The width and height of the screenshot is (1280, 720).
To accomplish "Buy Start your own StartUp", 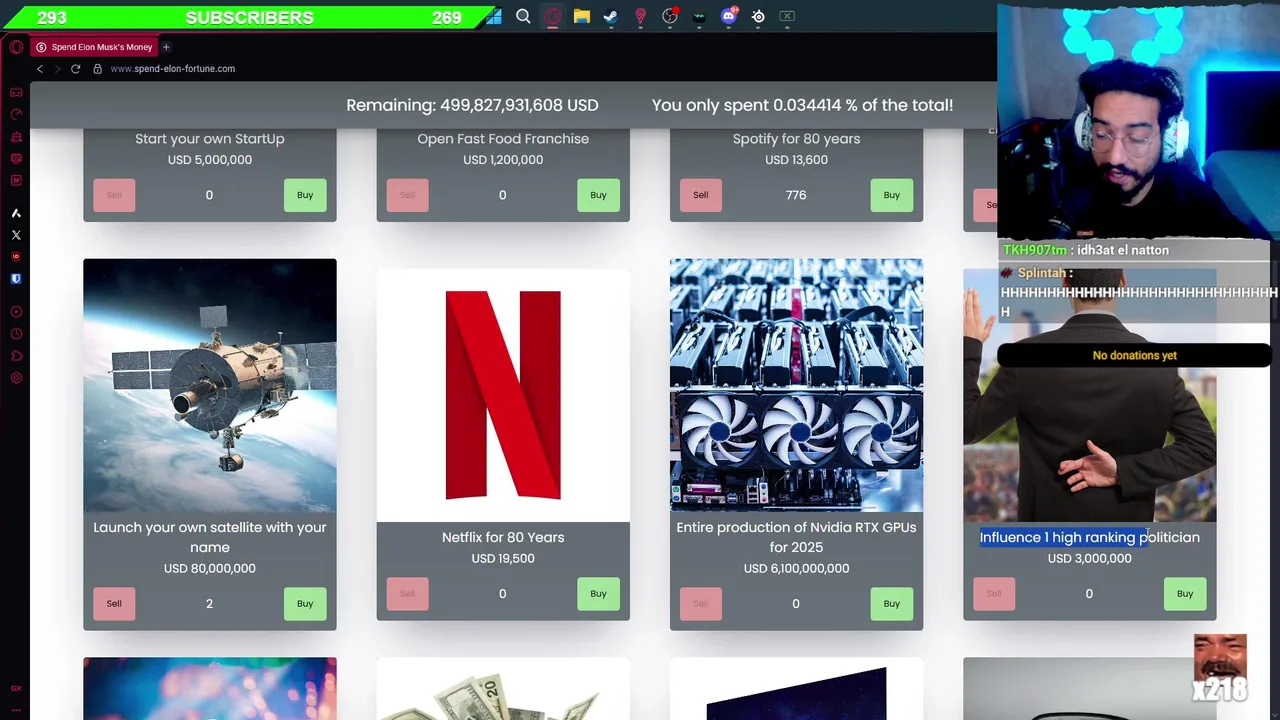I will [x=305, y=195].
